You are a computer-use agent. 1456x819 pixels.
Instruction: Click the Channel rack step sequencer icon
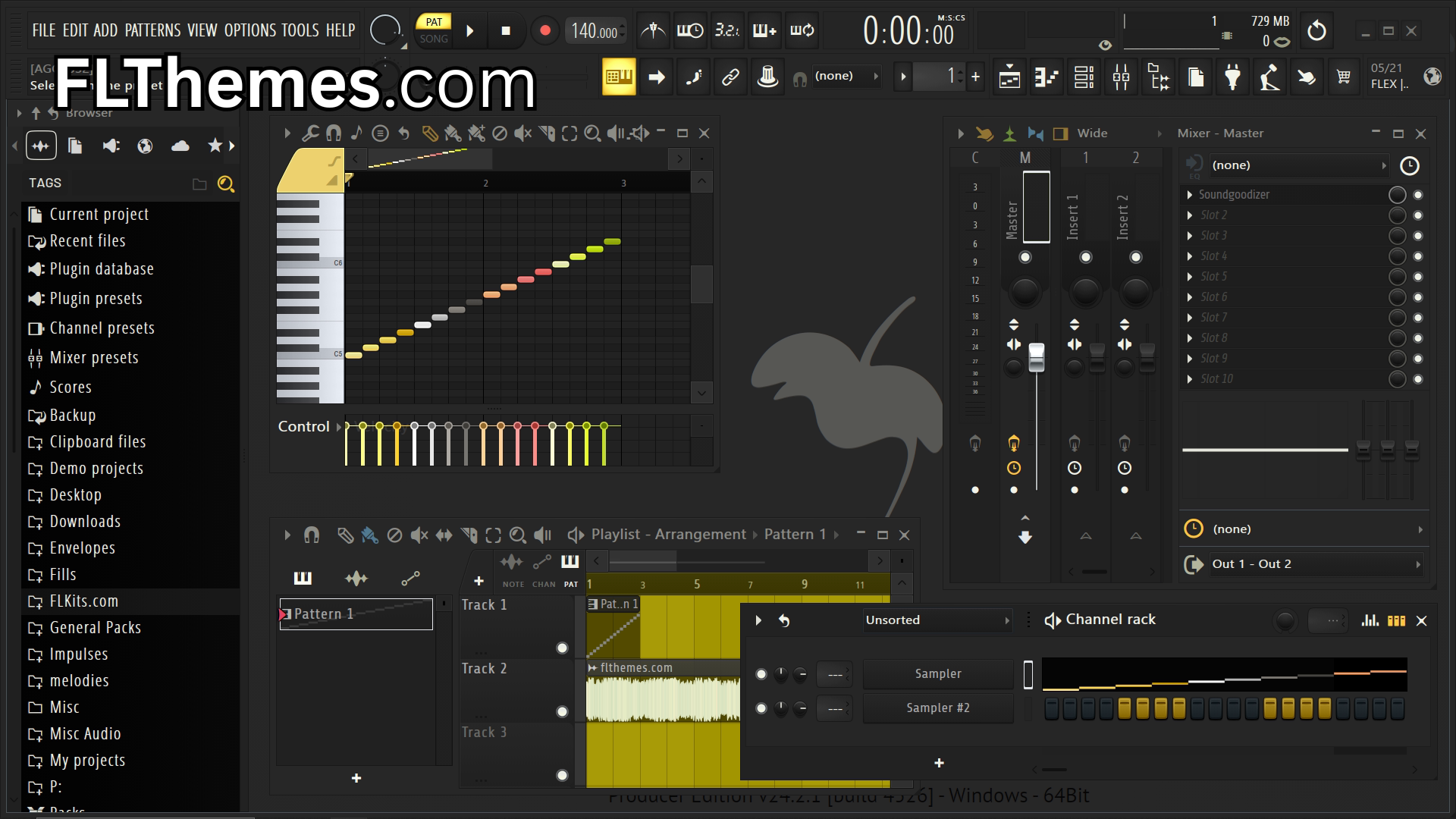point(1396,620)
